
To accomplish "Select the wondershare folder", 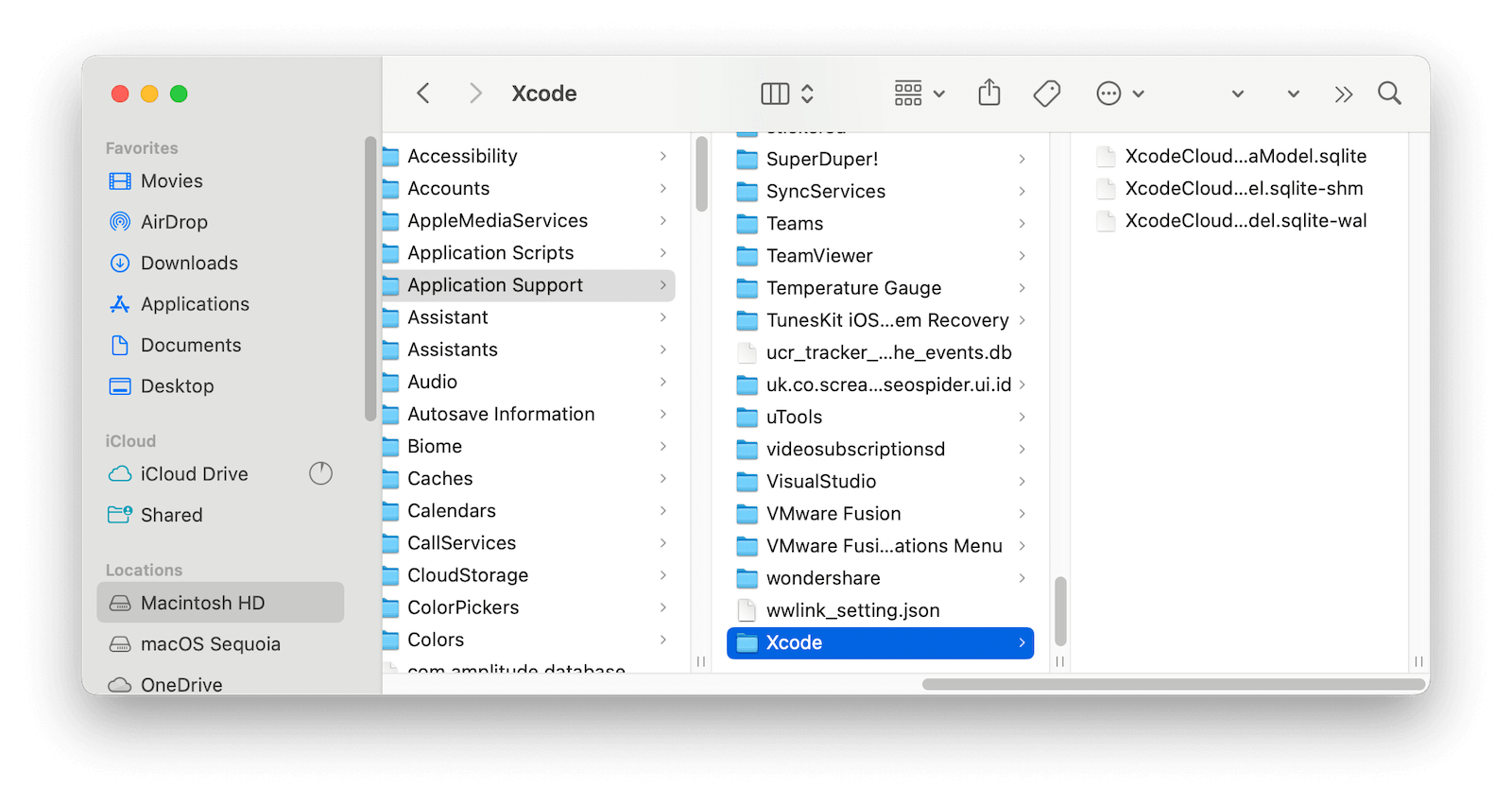I will 880,578.
